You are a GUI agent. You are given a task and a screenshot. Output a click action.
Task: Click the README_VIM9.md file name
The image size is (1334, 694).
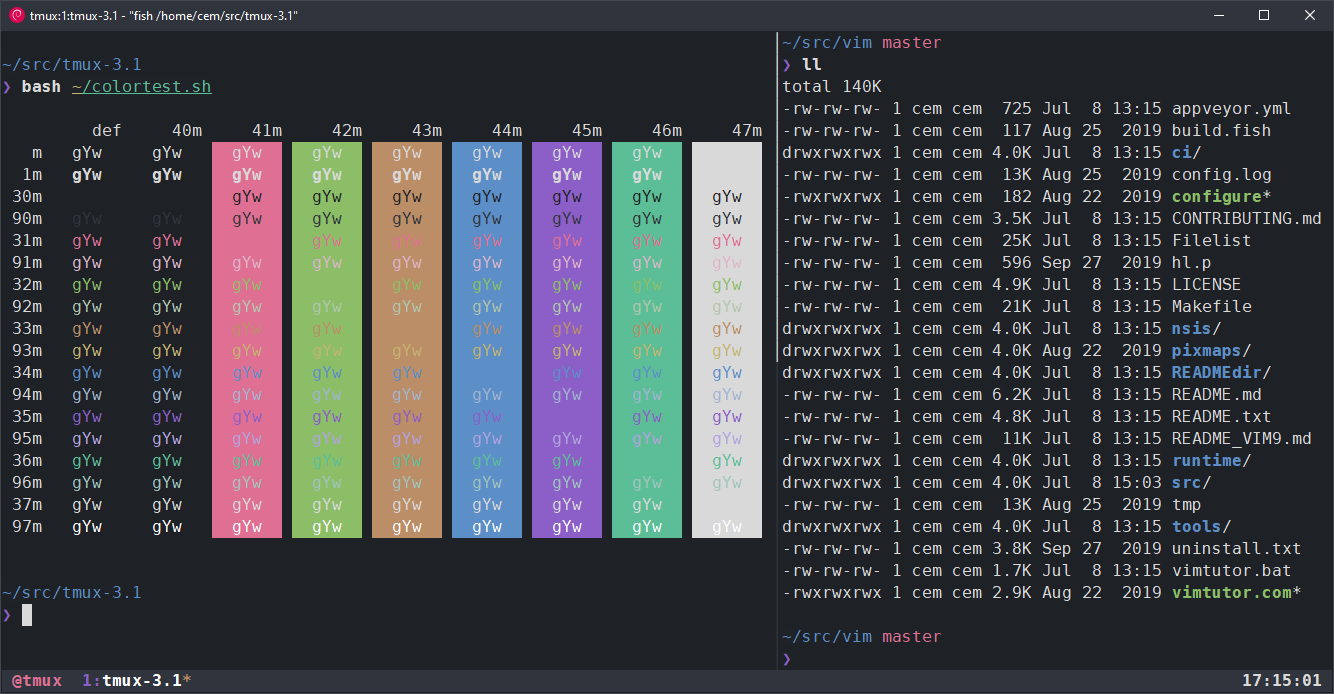pos(1241,439)
